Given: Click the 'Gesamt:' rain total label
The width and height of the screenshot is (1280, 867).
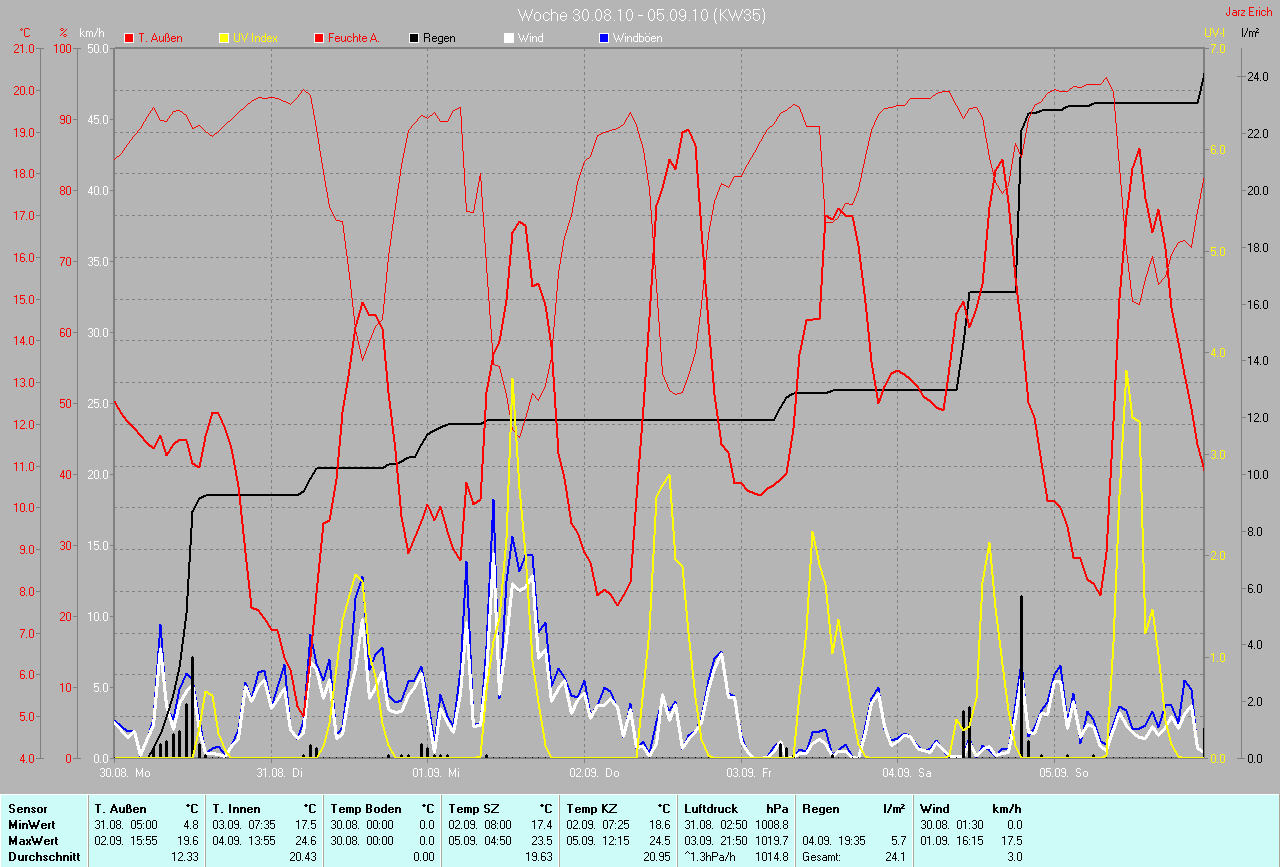Looking at the screenshot, I should [x=822, y=857].
